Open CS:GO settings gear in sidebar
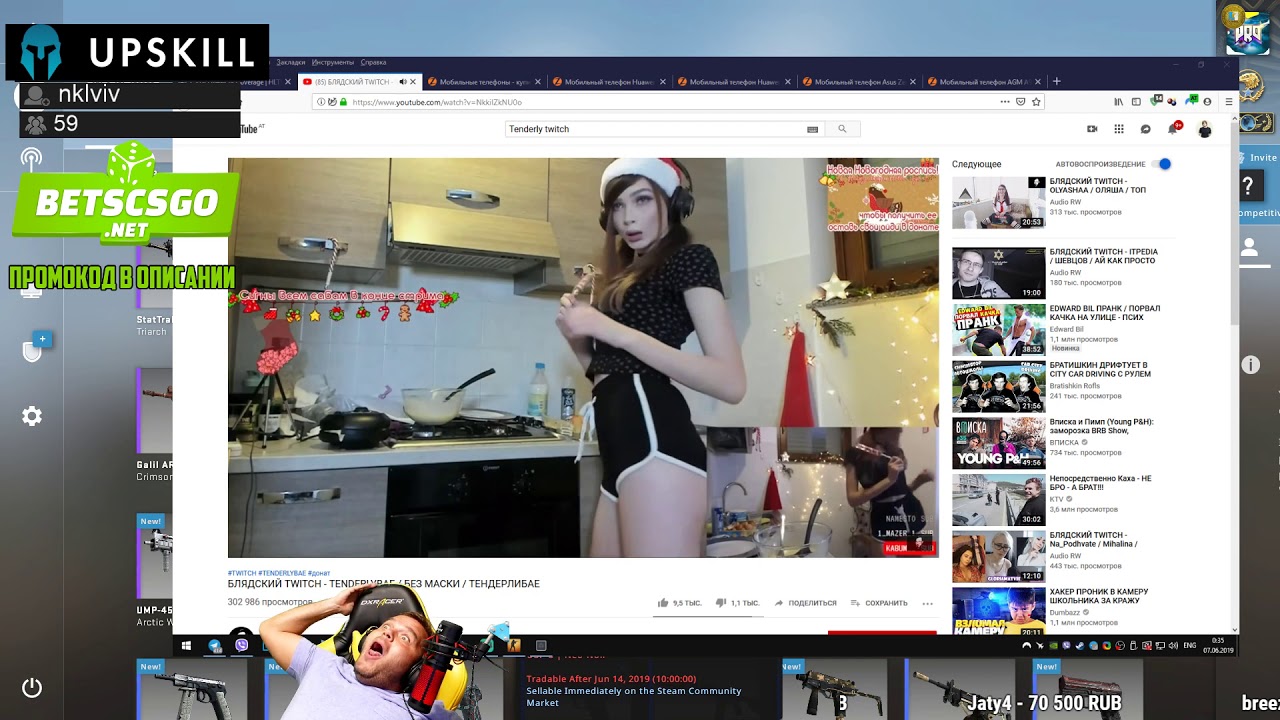The width and height of the screenshot is (1280, 720). [x=32, y=416]
